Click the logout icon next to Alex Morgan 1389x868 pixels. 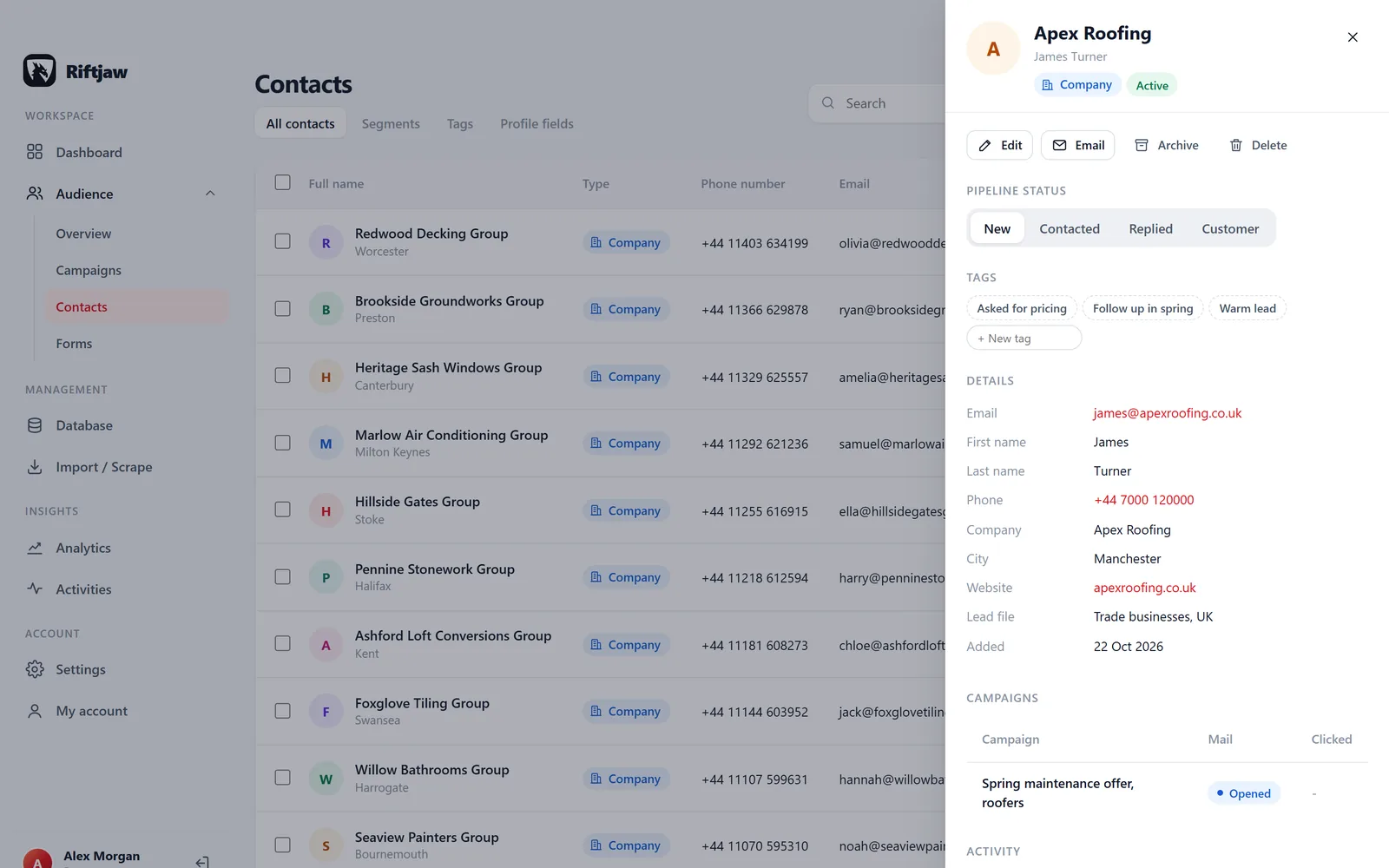pos(202,862)
